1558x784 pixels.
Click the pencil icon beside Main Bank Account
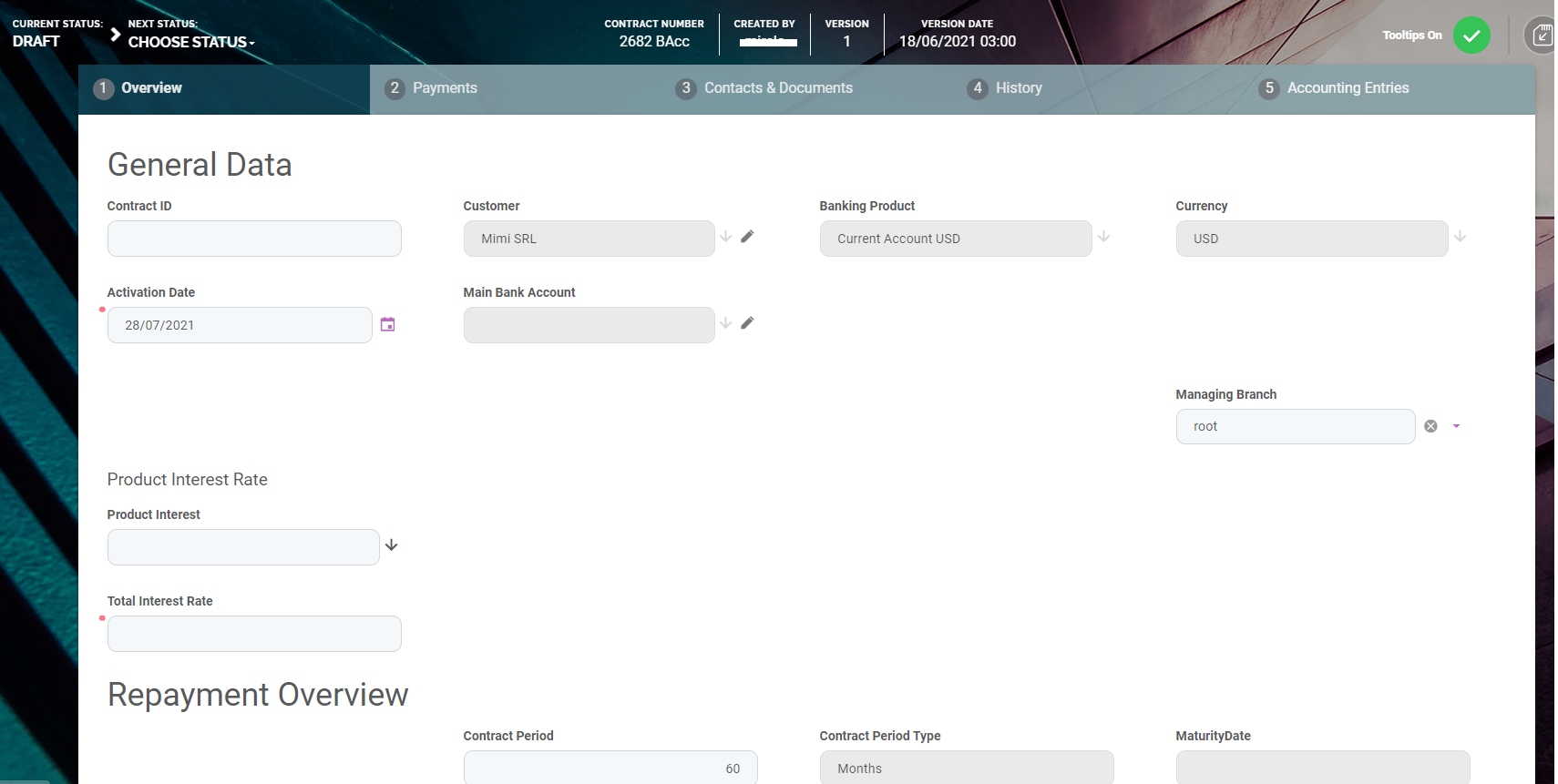coord(747,323)
